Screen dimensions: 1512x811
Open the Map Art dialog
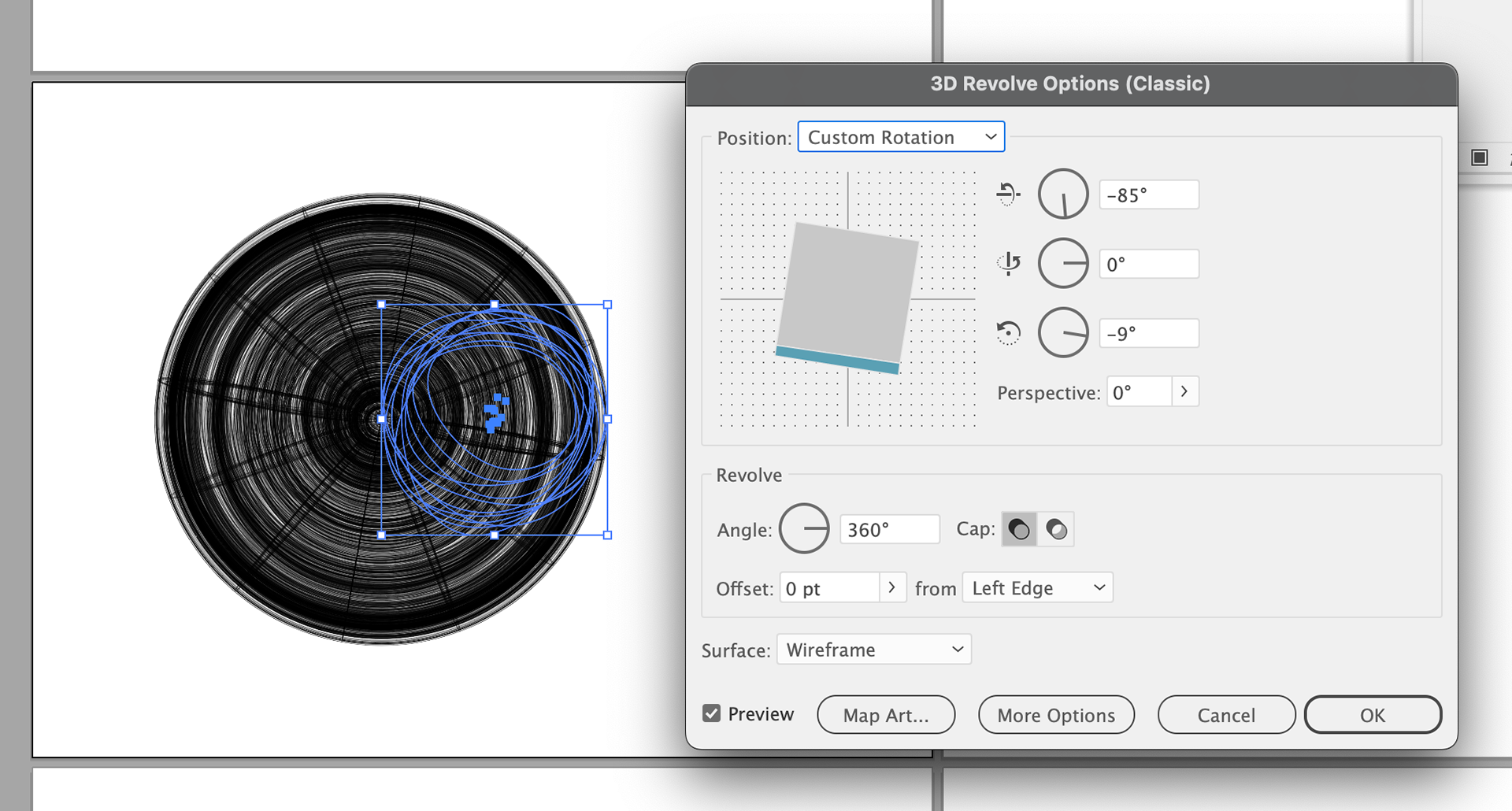pos(886,715)
